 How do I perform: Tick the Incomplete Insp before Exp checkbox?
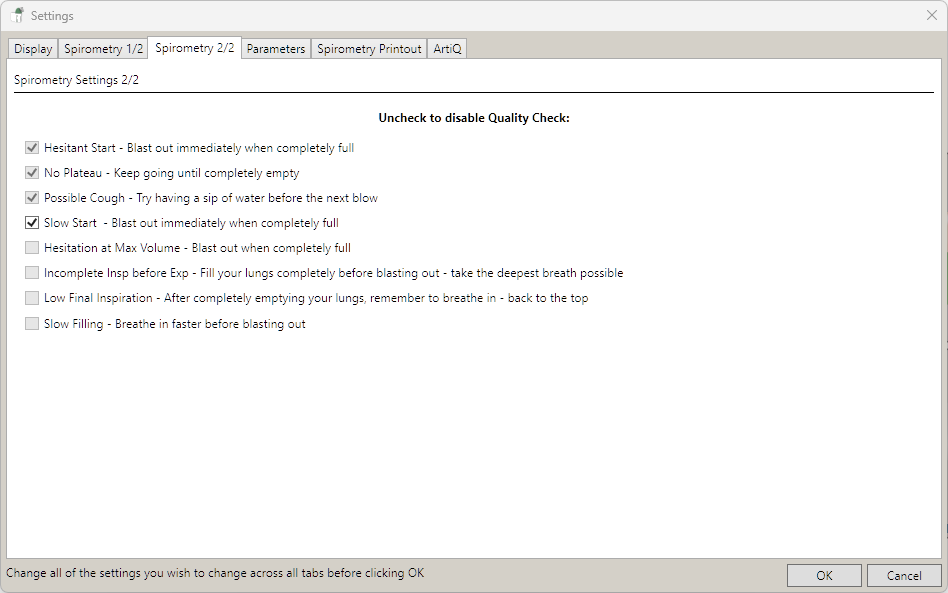[32, 273]
